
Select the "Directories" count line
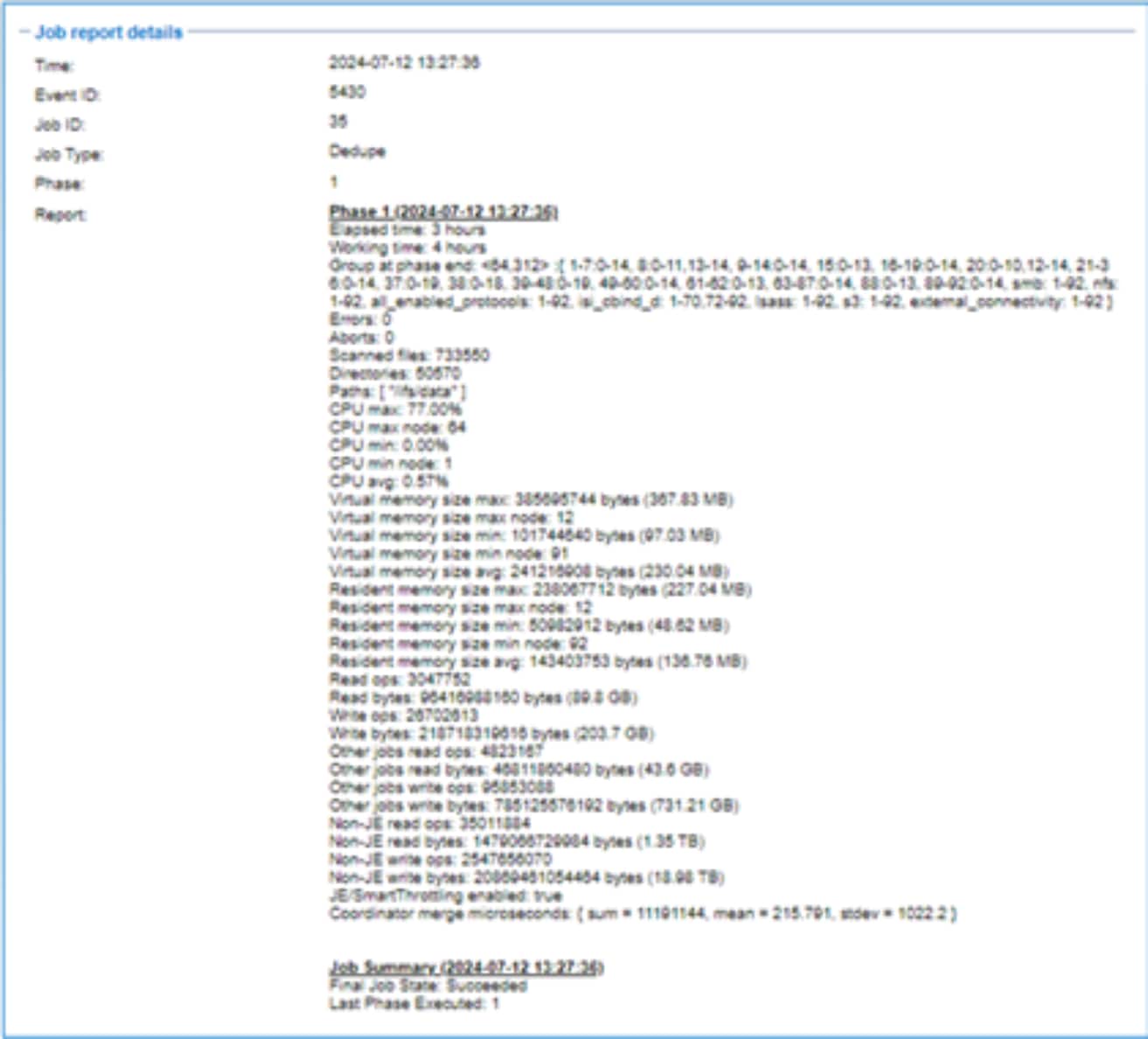pos(394,373)
